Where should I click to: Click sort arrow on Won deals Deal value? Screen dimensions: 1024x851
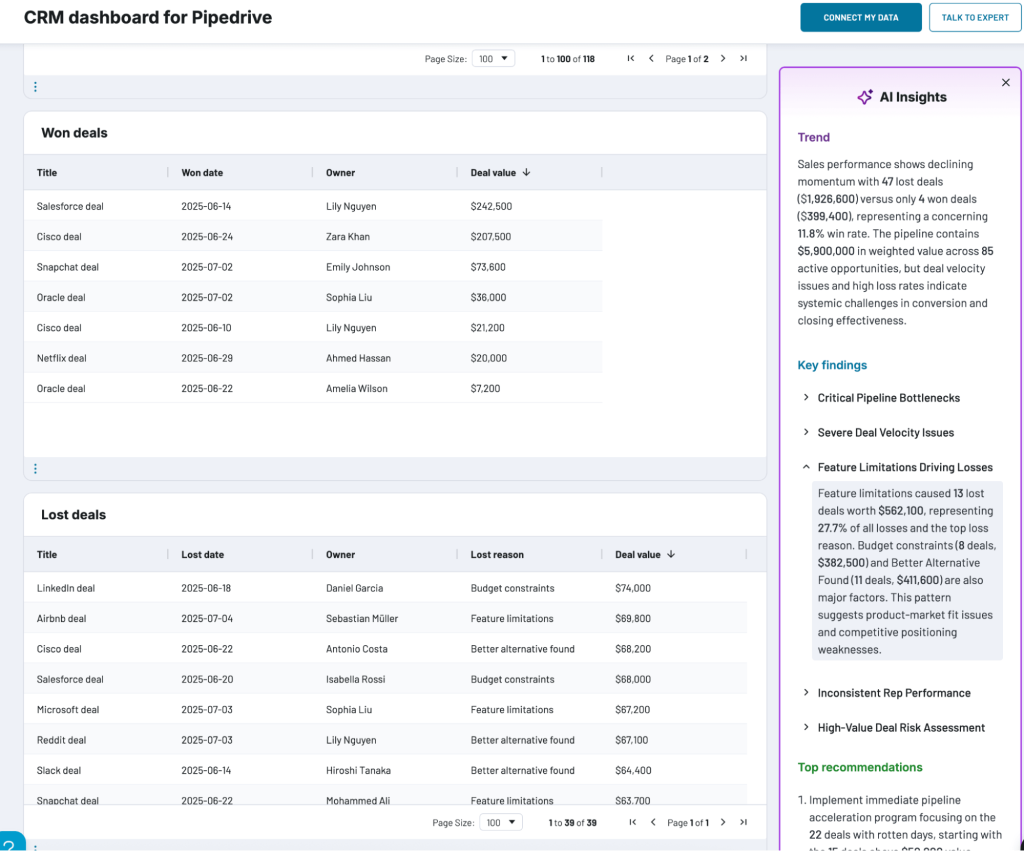526,172
